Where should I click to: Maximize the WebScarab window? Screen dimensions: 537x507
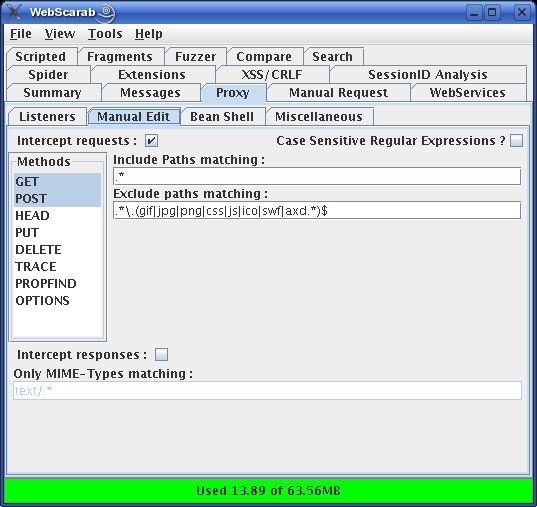[x=492, y=13]
